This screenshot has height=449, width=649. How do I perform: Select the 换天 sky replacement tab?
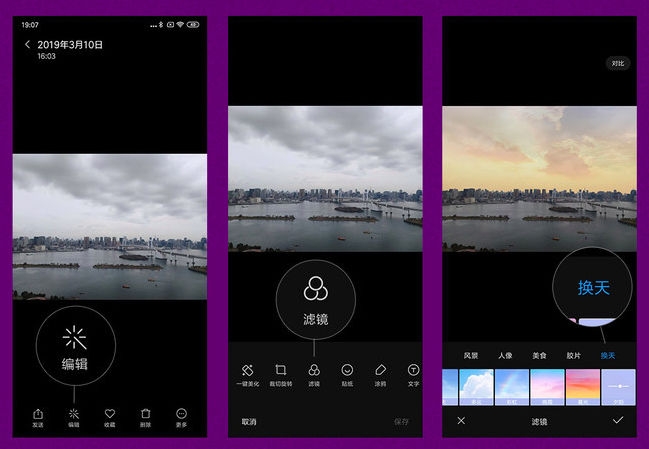608,355
